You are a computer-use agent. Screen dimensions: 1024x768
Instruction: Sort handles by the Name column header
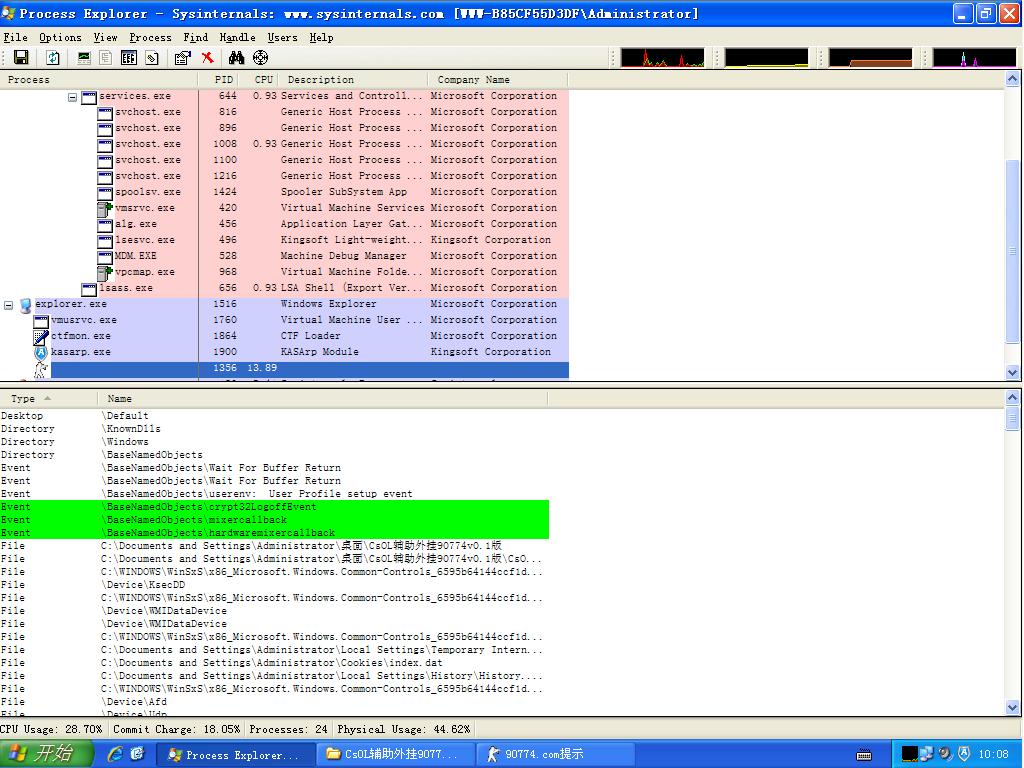(323, 398)
